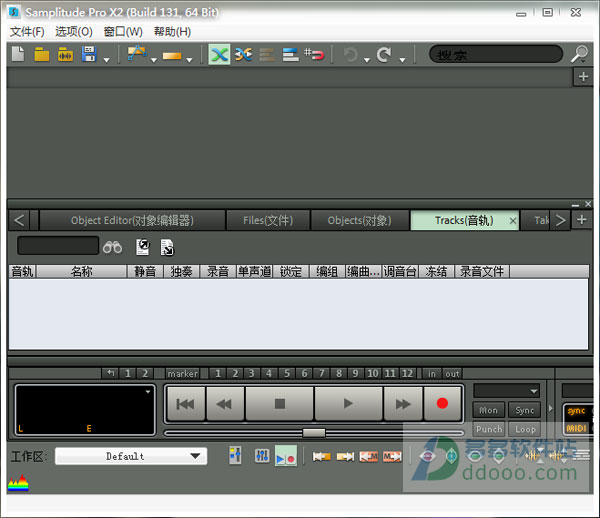The image size is (600, 518).
Task: Start playback with the play button
Action: (348, 404)
